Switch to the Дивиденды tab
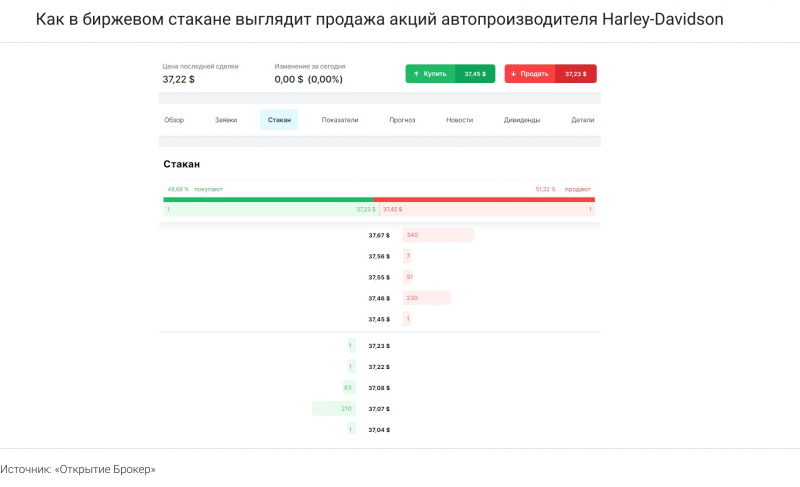The height and width of the screenshot is (487, 800). coord(522,120)
